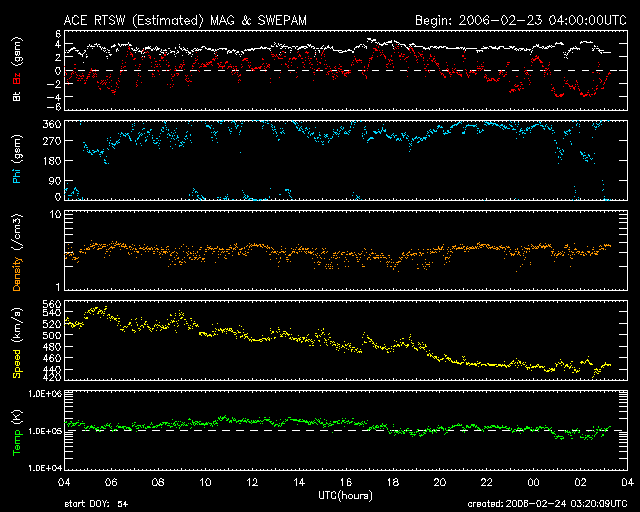Click the '1.0E+06' temperature tick label
Viewport: 640px width, 512px height.
pyautogui.click(x=45, y=394)
